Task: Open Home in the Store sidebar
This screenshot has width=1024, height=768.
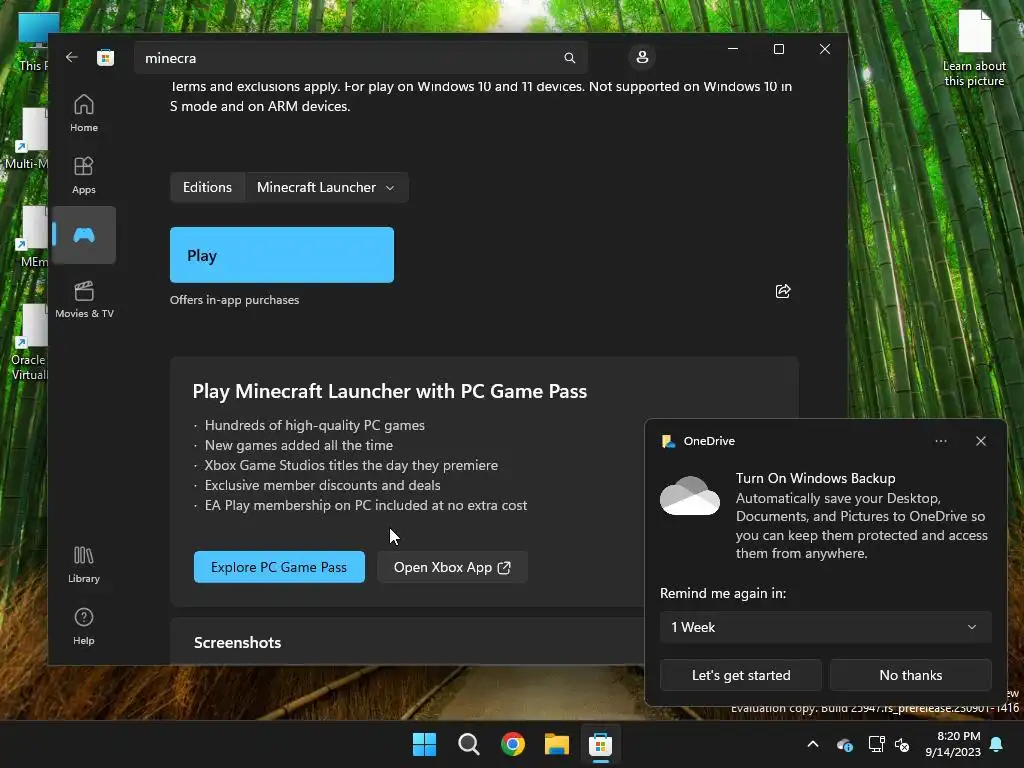Action: pos(84,113)
